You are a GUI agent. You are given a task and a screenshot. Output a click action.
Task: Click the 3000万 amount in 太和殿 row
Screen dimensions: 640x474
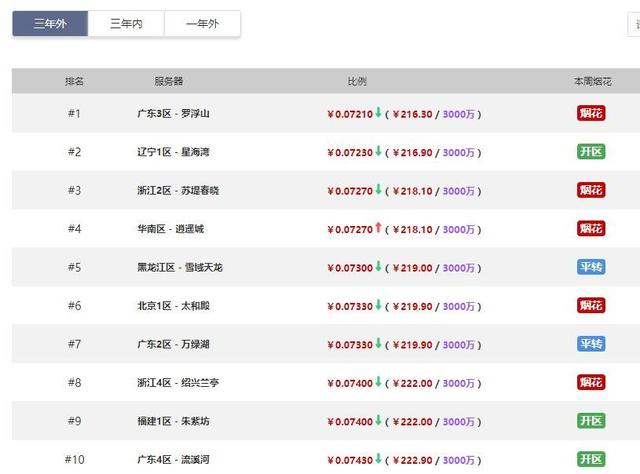[x=459, y=306]
